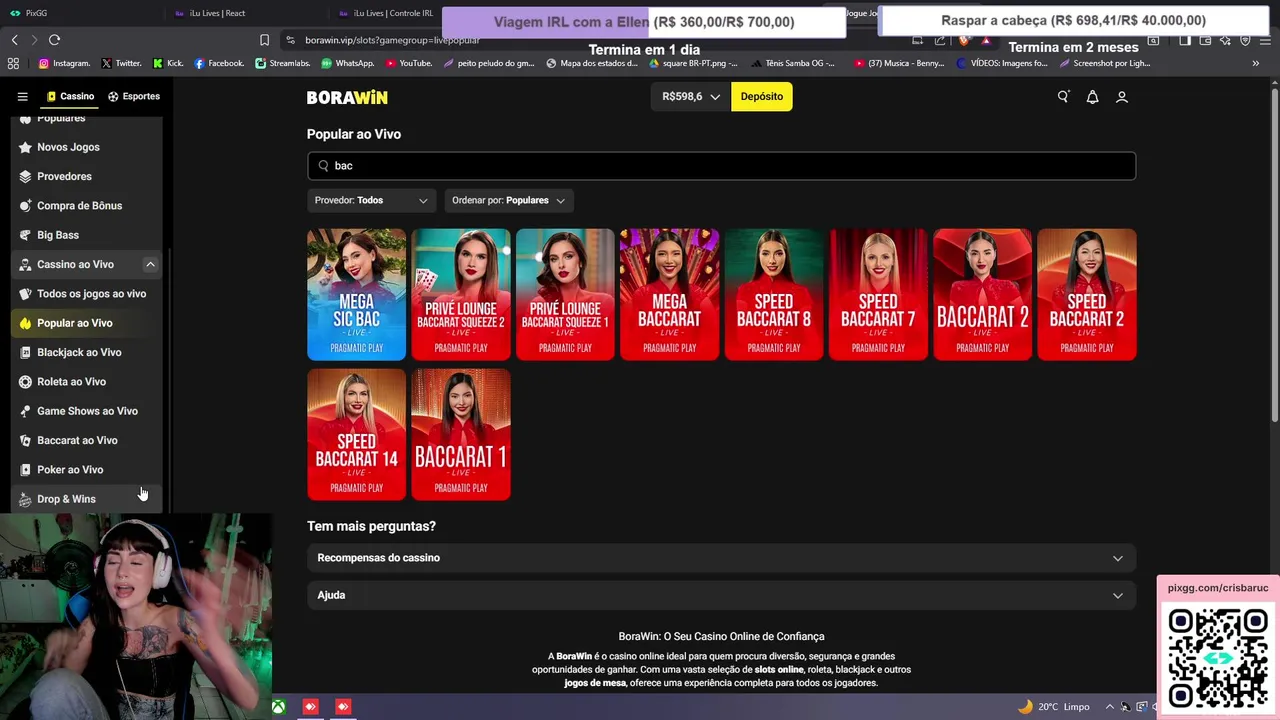Open the user profile icon

pos(1122,97)
